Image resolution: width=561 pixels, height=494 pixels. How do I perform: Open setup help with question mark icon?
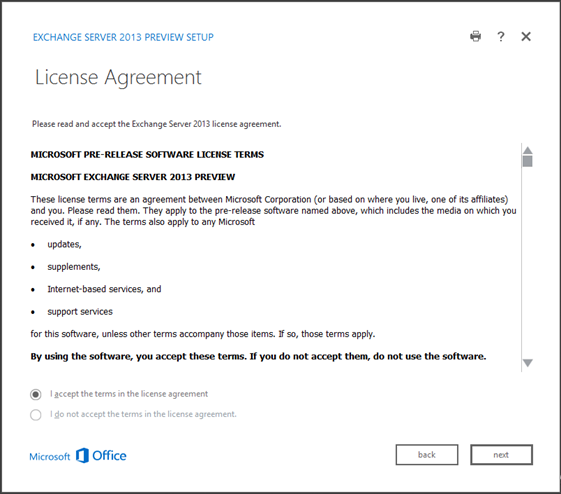click(501, 36)
